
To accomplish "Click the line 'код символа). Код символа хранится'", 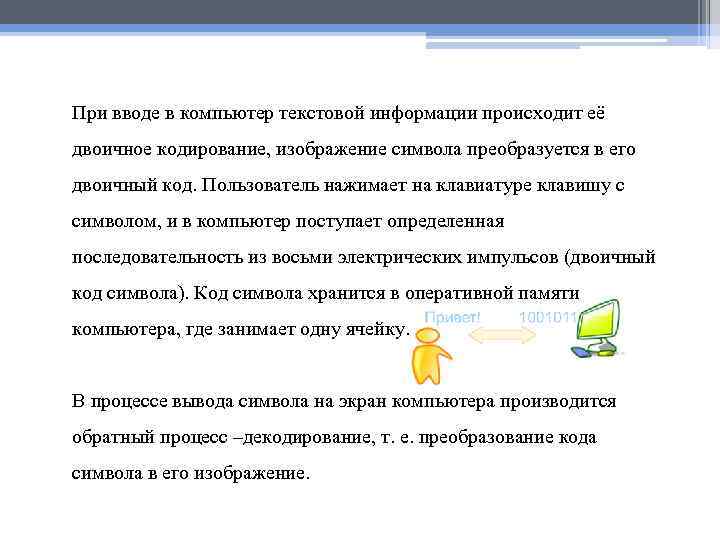I will (x=326, y=293).
